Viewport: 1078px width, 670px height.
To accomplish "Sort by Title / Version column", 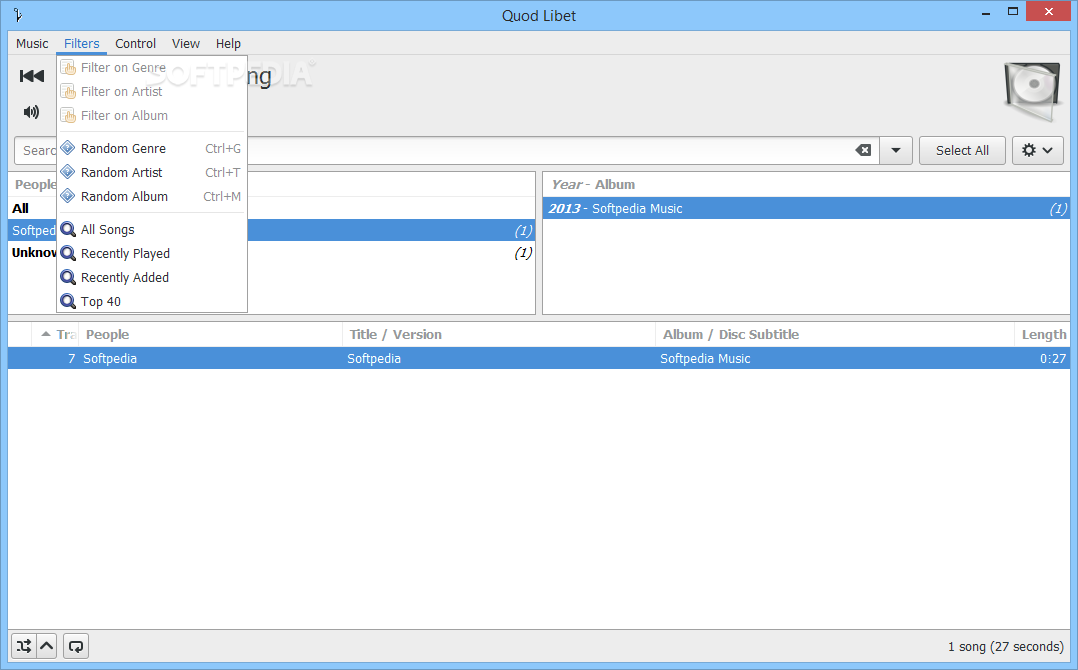I will 499,335.
